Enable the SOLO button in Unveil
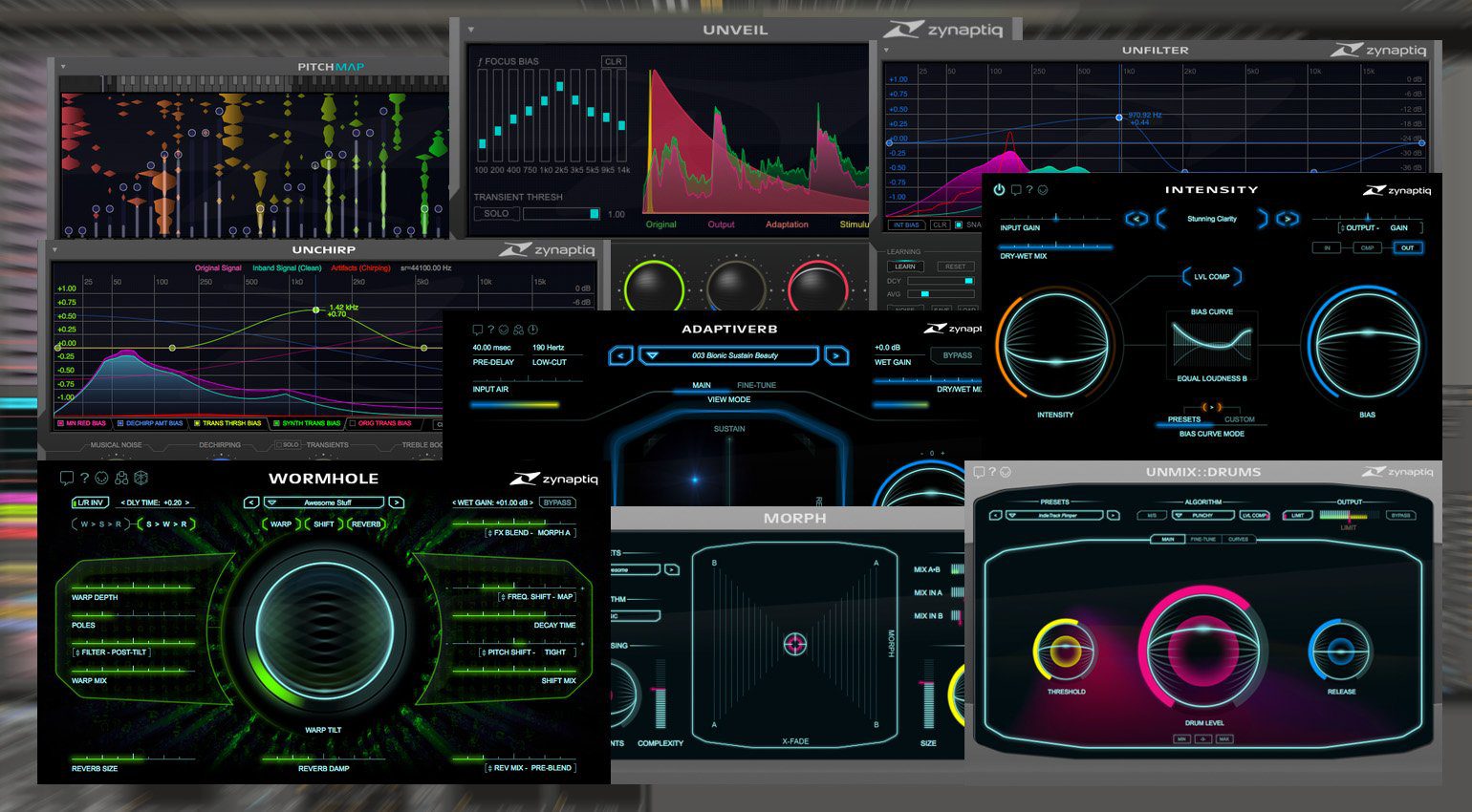 496,213
